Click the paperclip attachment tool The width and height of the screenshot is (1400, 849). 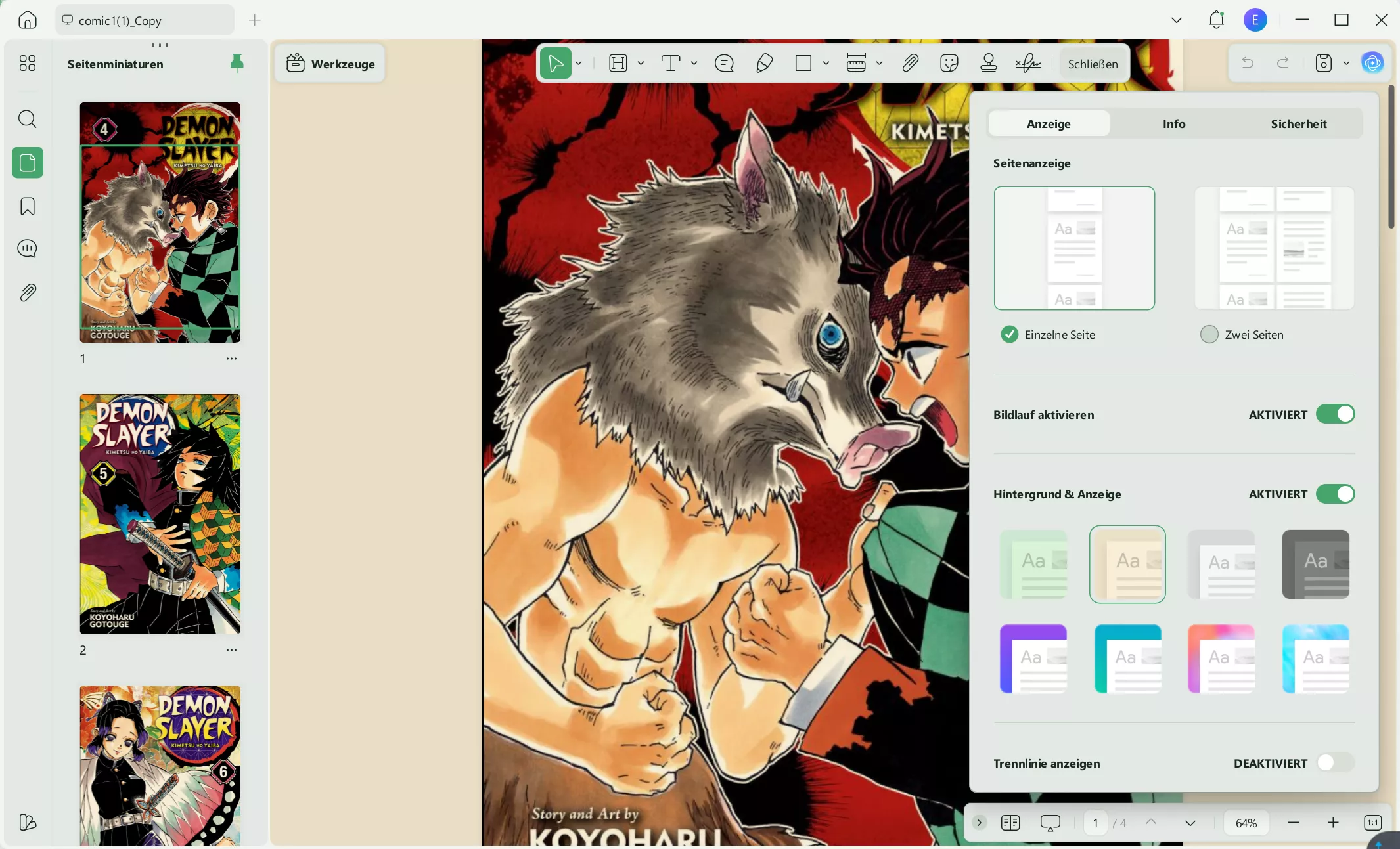[x=910, y=63]
